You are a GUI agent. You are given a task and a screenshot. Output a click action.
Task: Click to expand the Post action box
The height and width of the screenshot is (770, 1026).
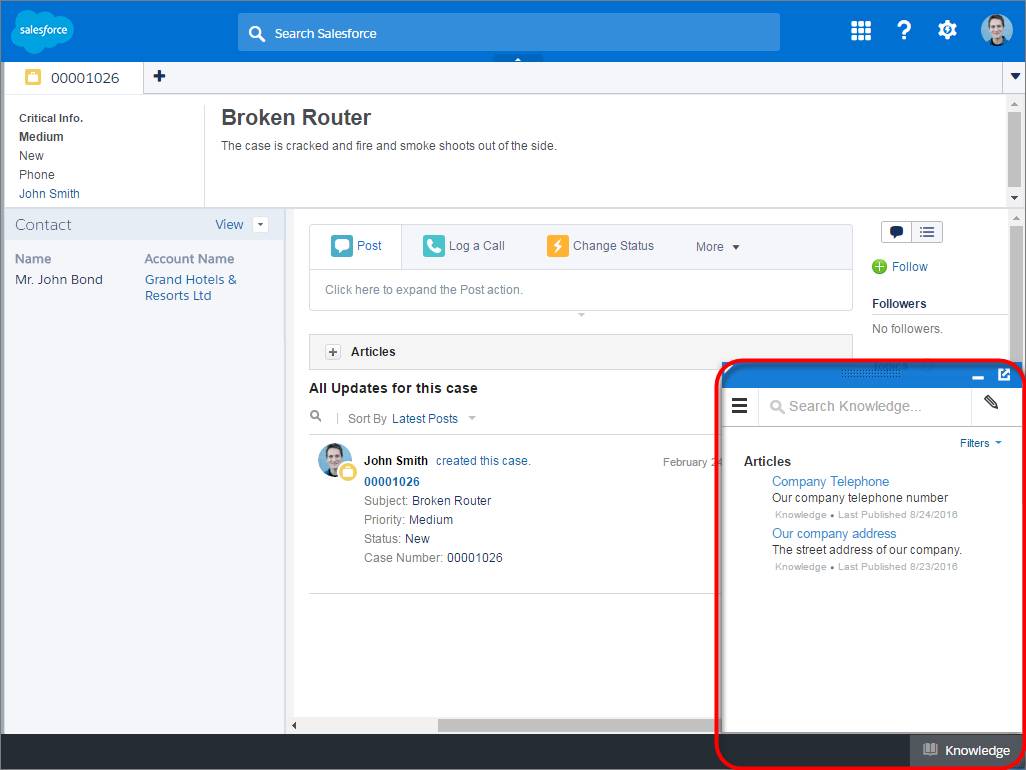pyautogui.click(x=580, y=290)
